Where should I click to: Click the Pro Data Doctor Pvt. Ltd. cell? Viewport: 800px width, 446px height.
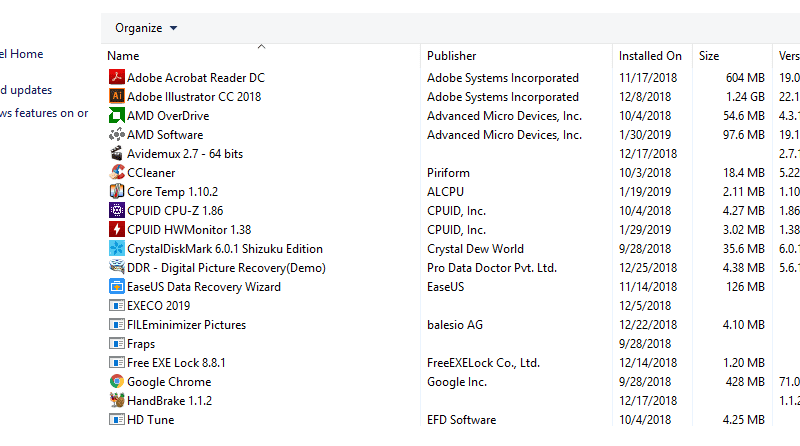[492, 268]
